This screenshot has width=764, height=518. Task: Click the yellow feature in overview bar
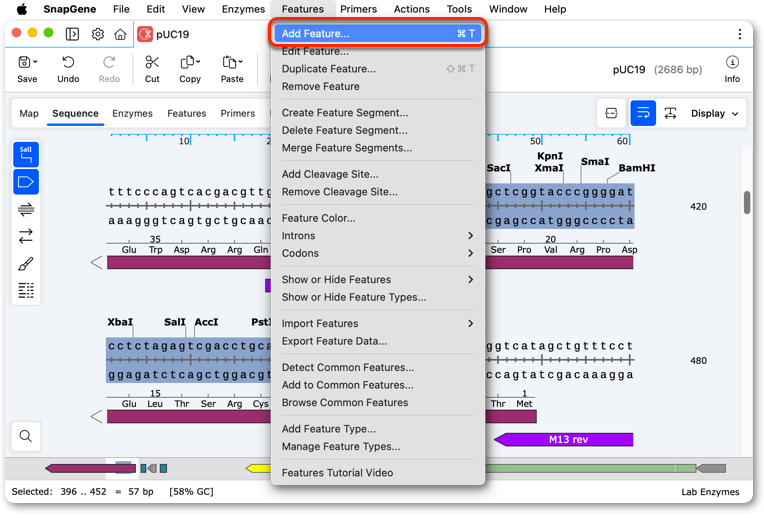click(x=258, y=468)
